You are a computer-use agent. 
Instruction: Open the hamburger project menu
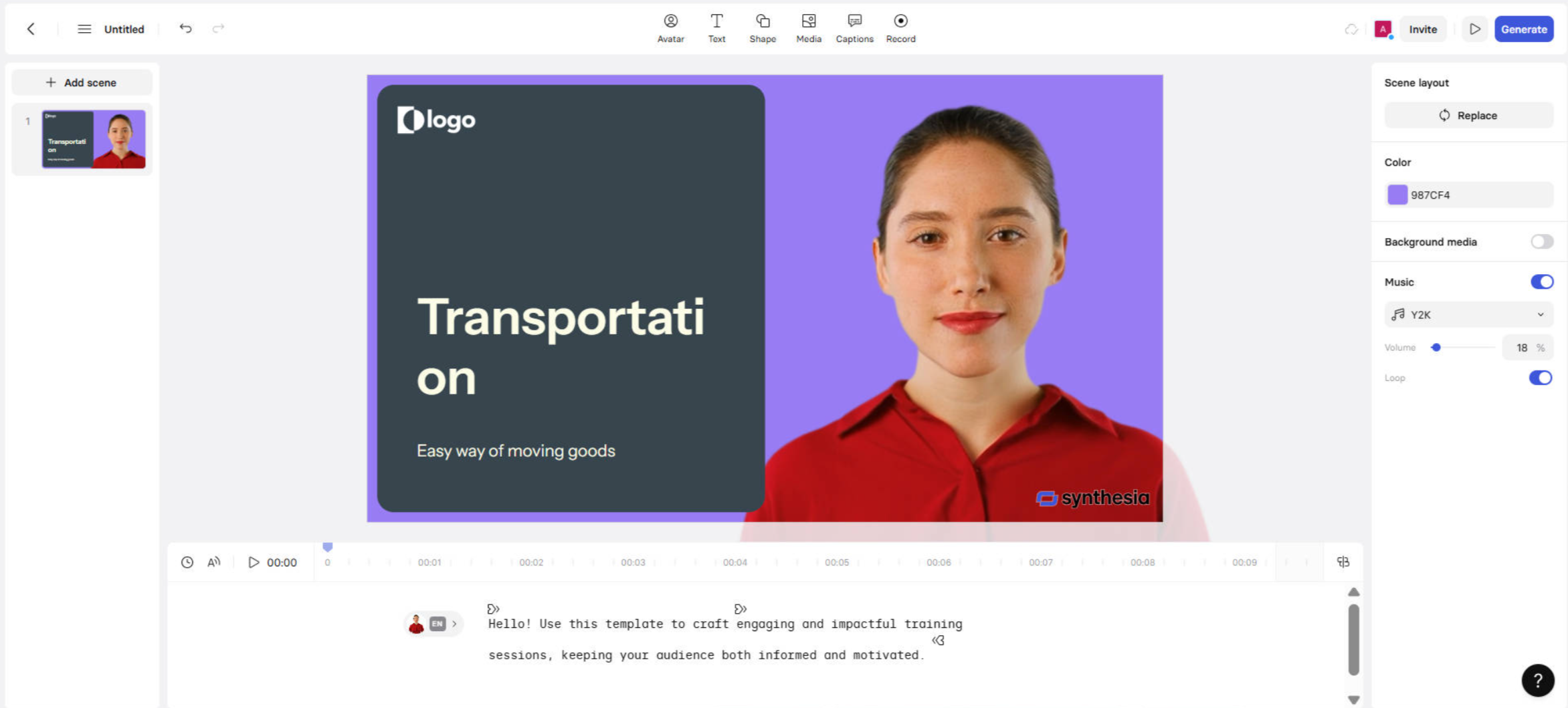click(x=84, y=29)
